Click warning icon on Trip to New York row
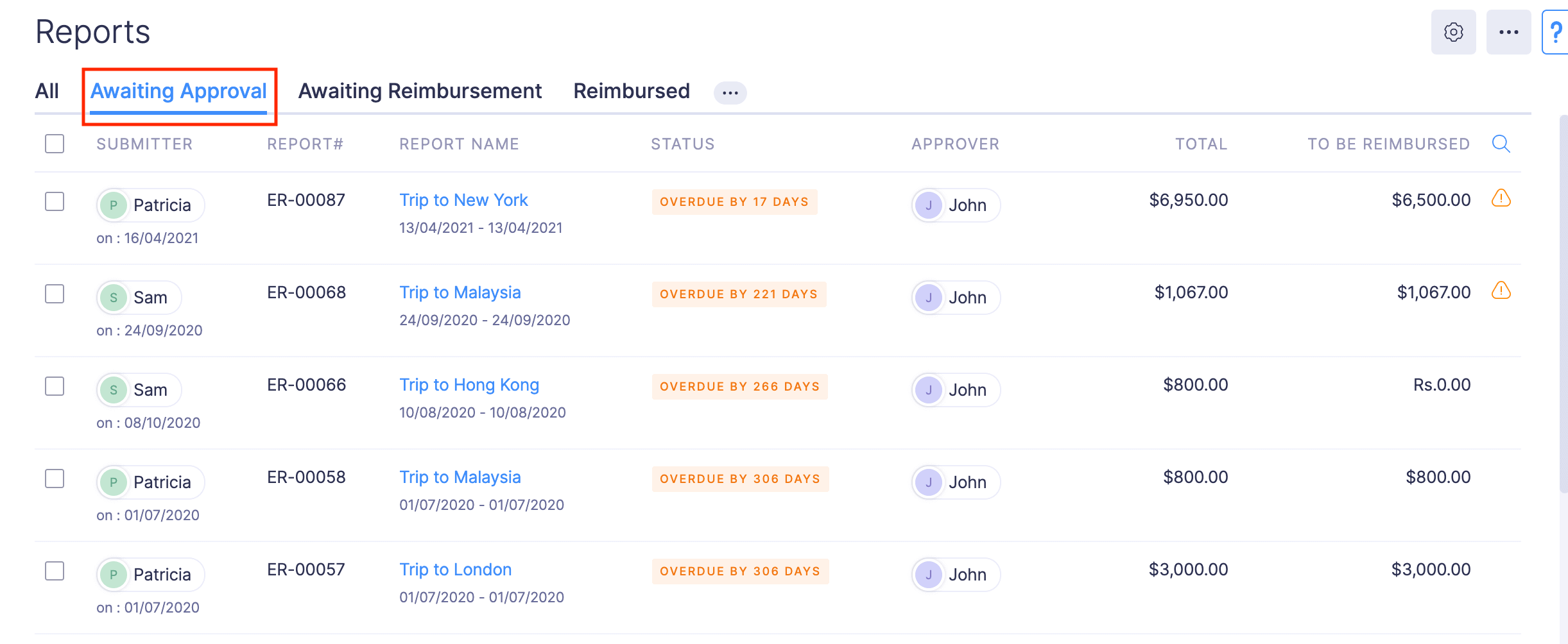 point(1501,199)
